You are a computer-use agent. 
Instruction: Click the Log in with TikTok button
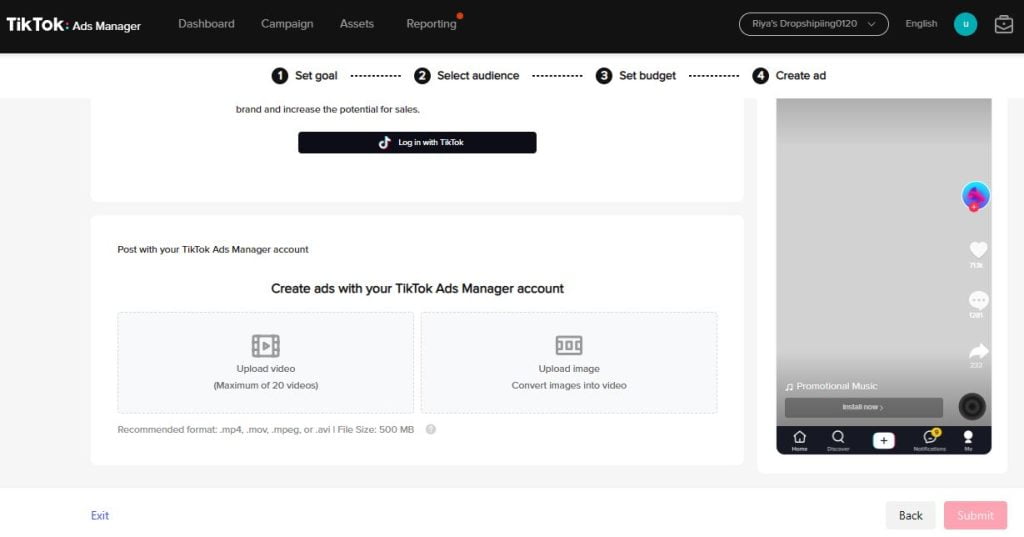(x=417, y=143)
